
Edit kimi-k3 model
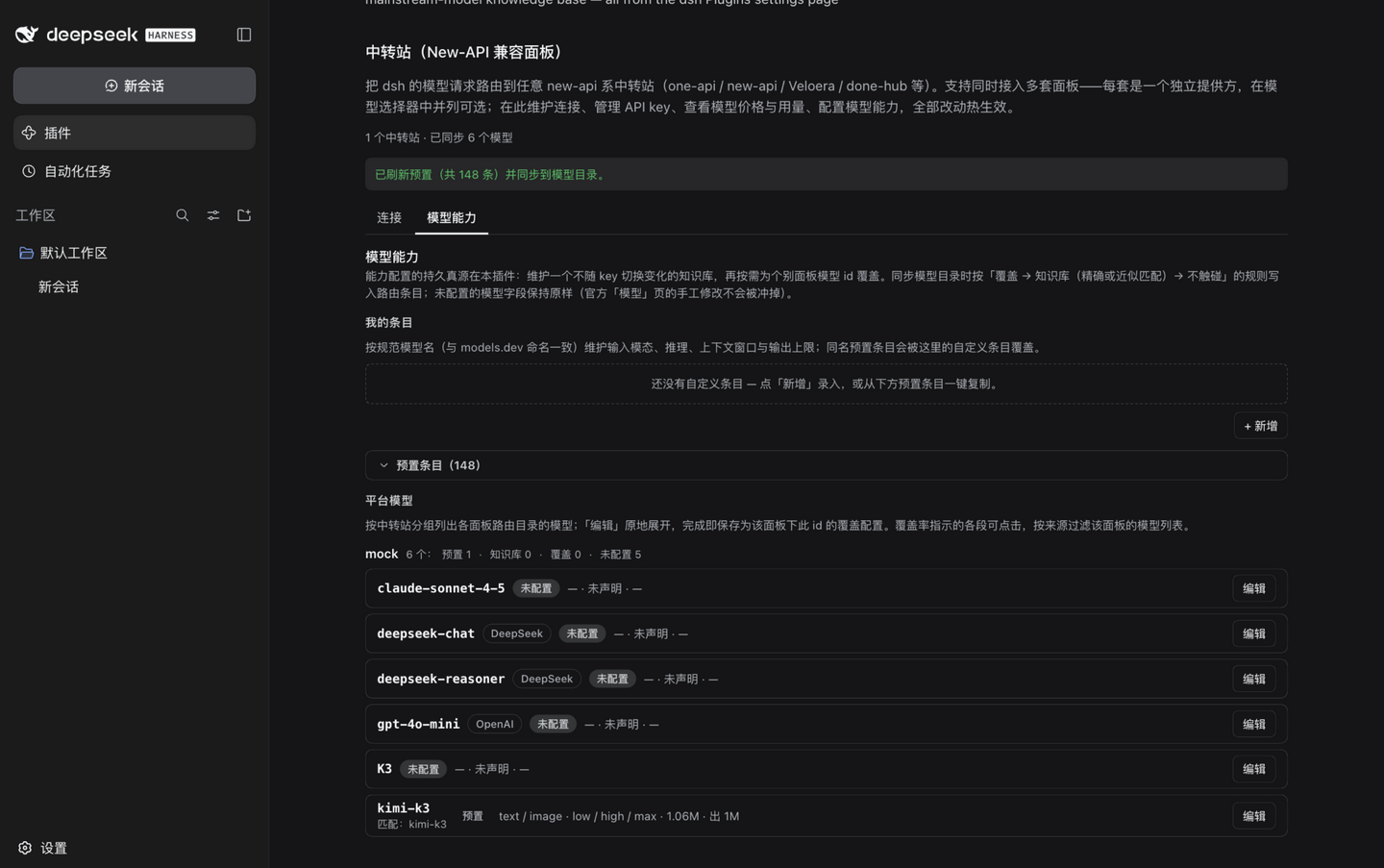click(1253, 816)
